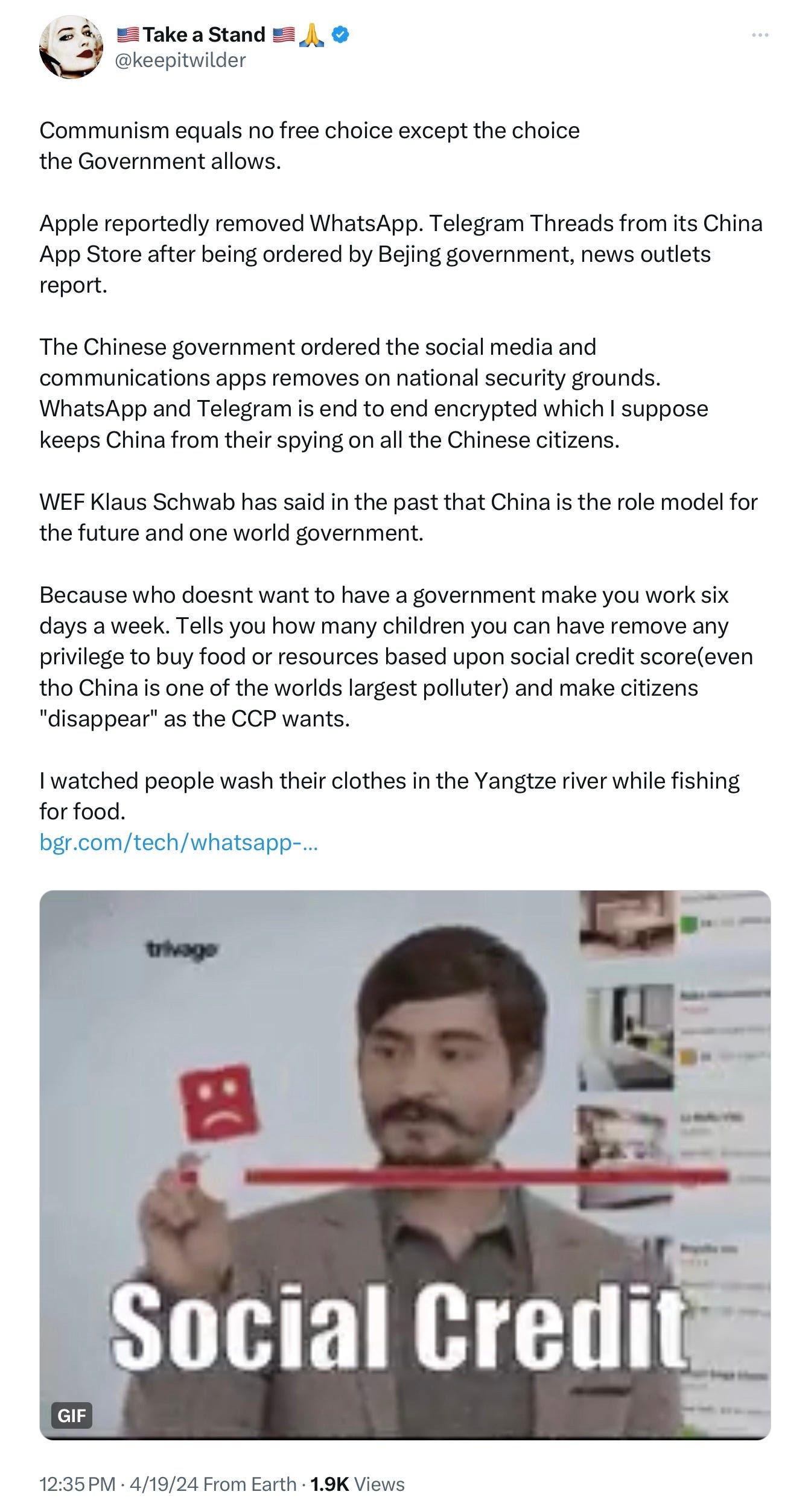Click the 4/19/24 post date
The image size is (811, 1512).
point(164,1484)
